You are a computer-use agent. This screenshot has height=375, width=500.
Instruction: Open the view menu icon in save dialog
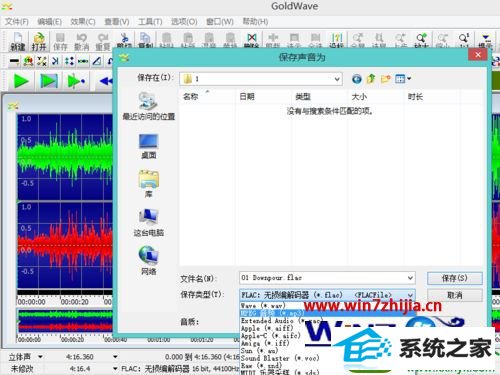click(403, 79)
